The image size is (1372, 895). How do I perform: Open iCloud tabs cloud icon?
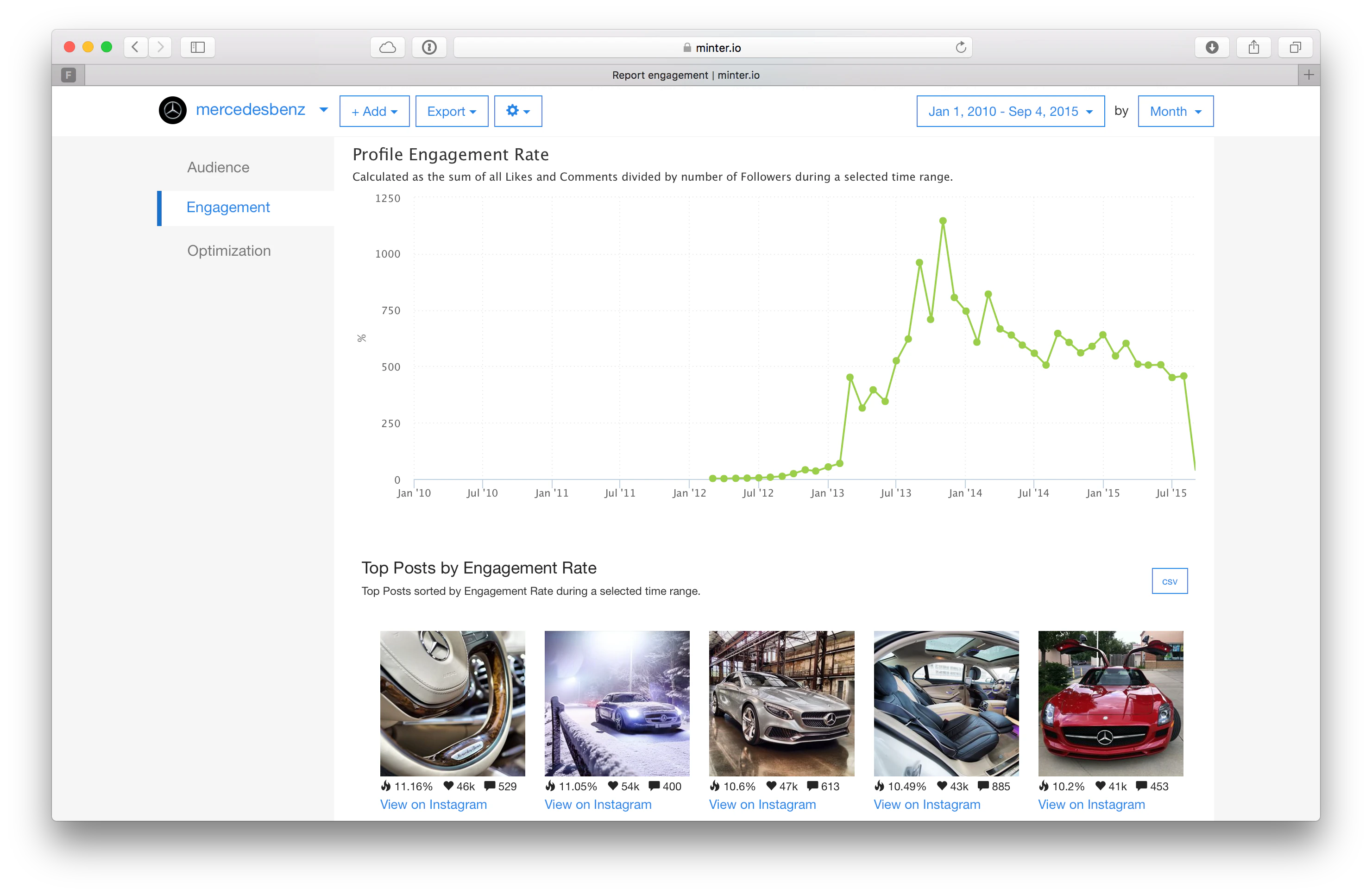387,47
